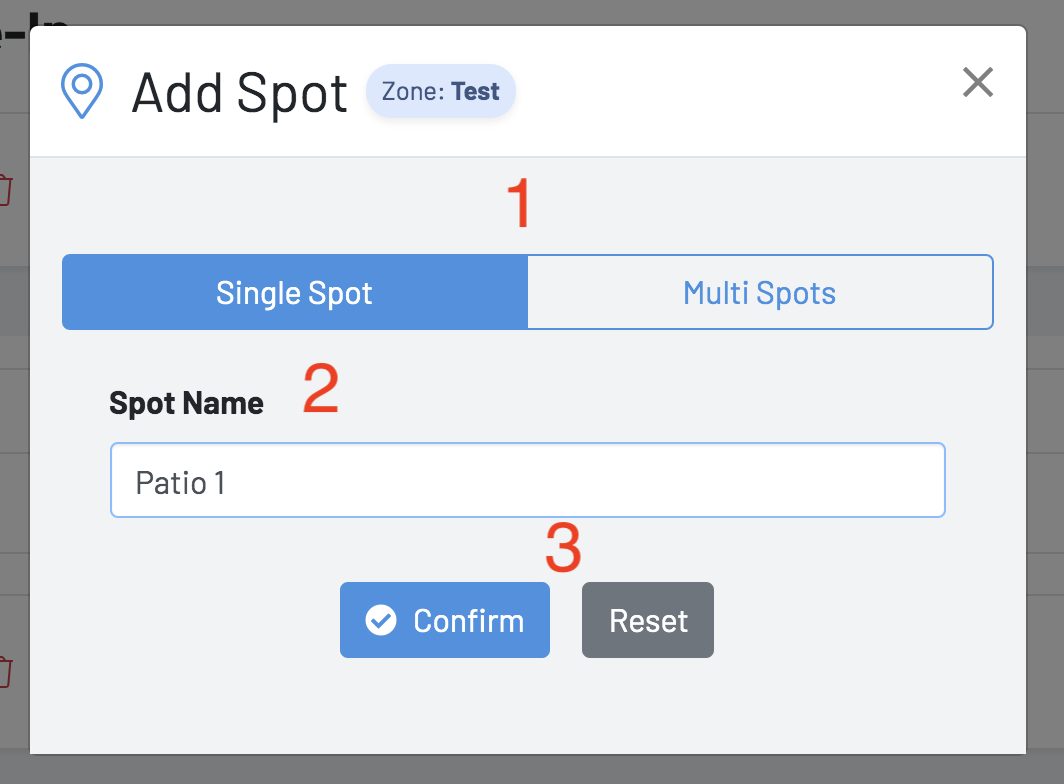
Task: Click the location pin icon in header
Action: [x=82, y=92]
